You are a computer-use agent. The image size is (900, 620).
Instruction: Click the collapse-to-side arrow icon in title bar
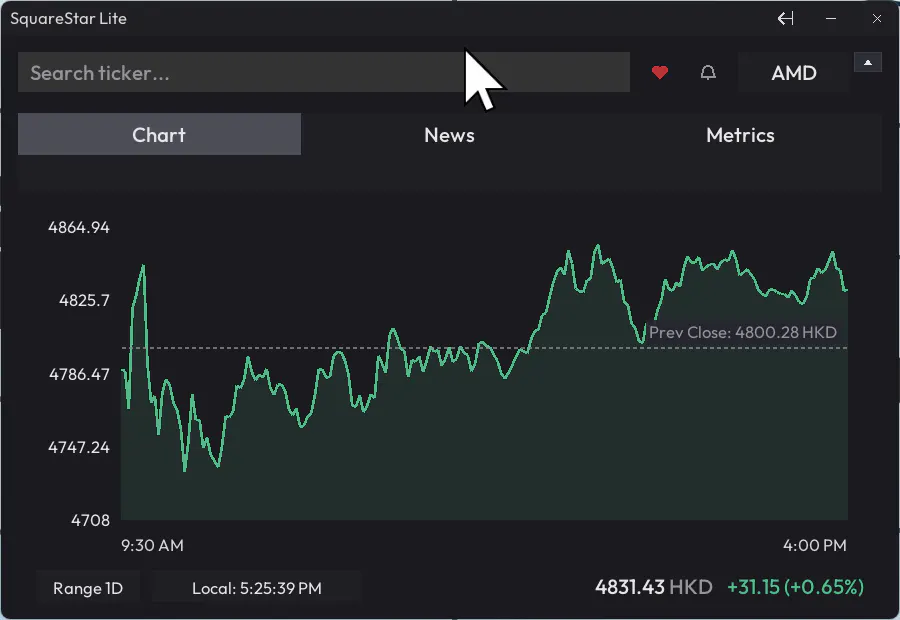click(x=786, y=18)
